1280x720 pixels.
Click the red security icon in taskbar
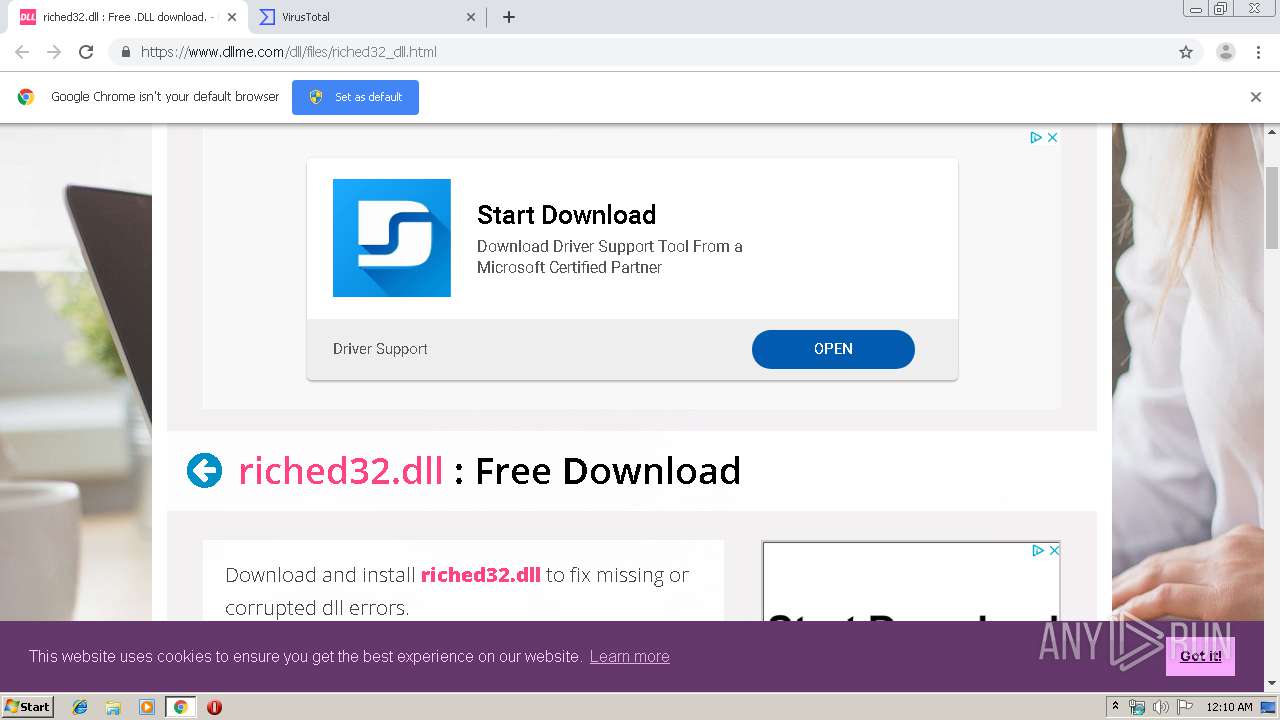[x=214, y=707]
